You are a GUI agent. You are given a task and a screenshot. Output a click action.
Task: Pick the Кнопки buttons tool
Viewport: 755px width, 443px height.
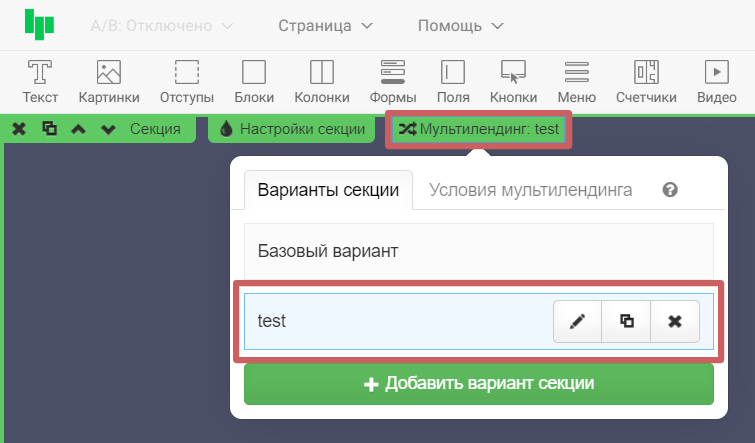pyautogui.click(x=513, y=81)
